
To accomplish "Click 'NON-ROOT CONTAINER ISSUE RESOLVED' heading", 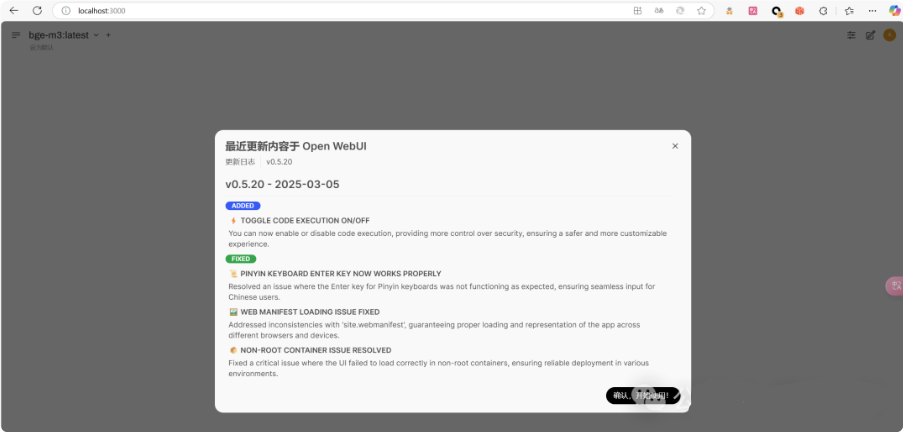I will (x=316, y=350).
